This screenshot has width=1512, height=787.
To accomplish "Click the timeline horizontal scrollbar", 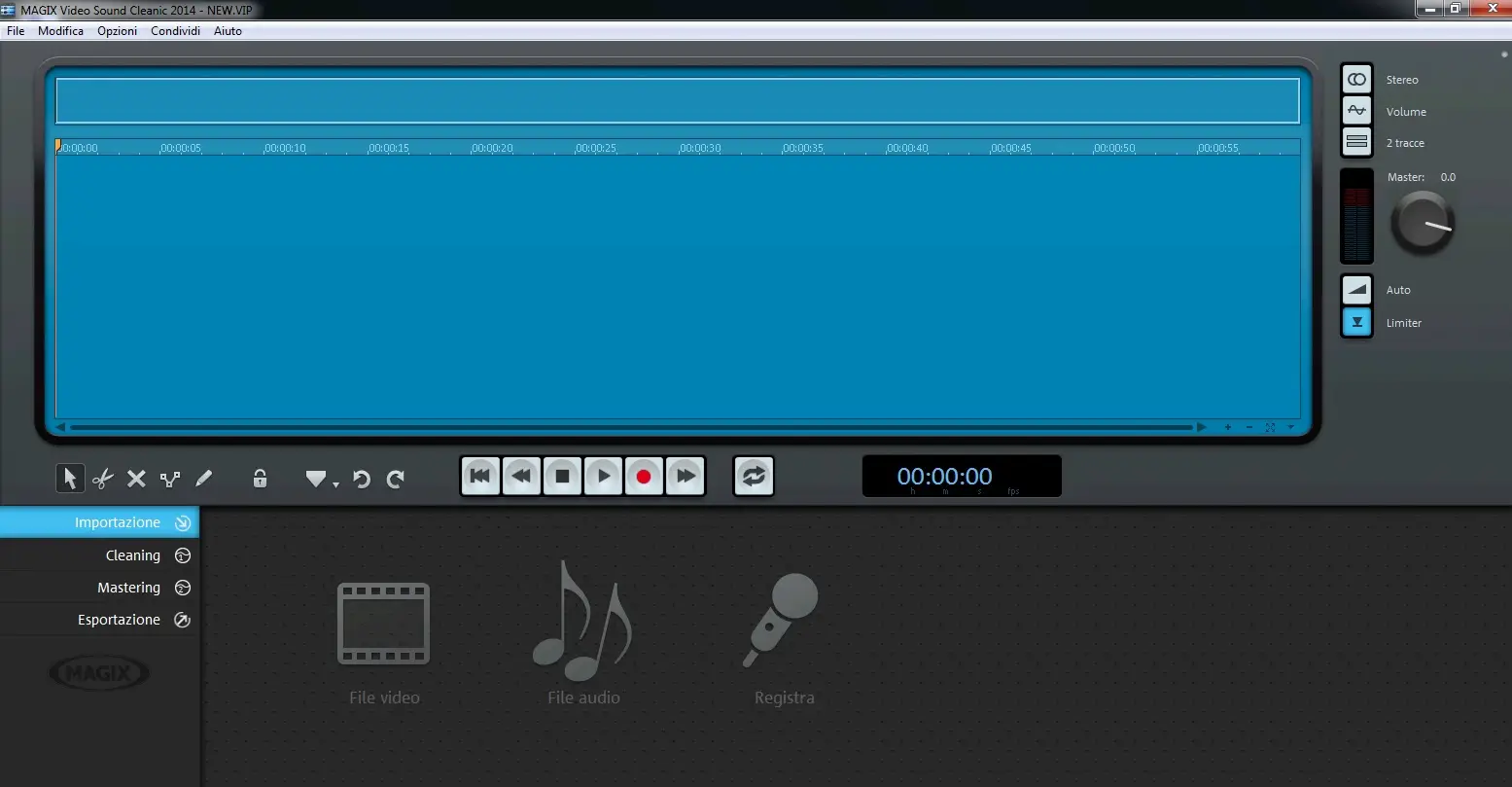I will 630,427.
